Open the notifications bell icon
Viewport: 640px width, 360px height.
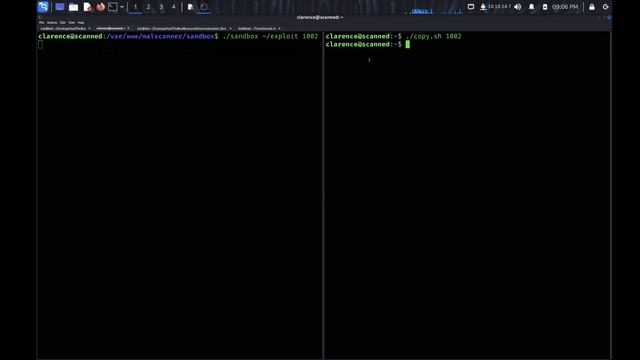point(531,7)
